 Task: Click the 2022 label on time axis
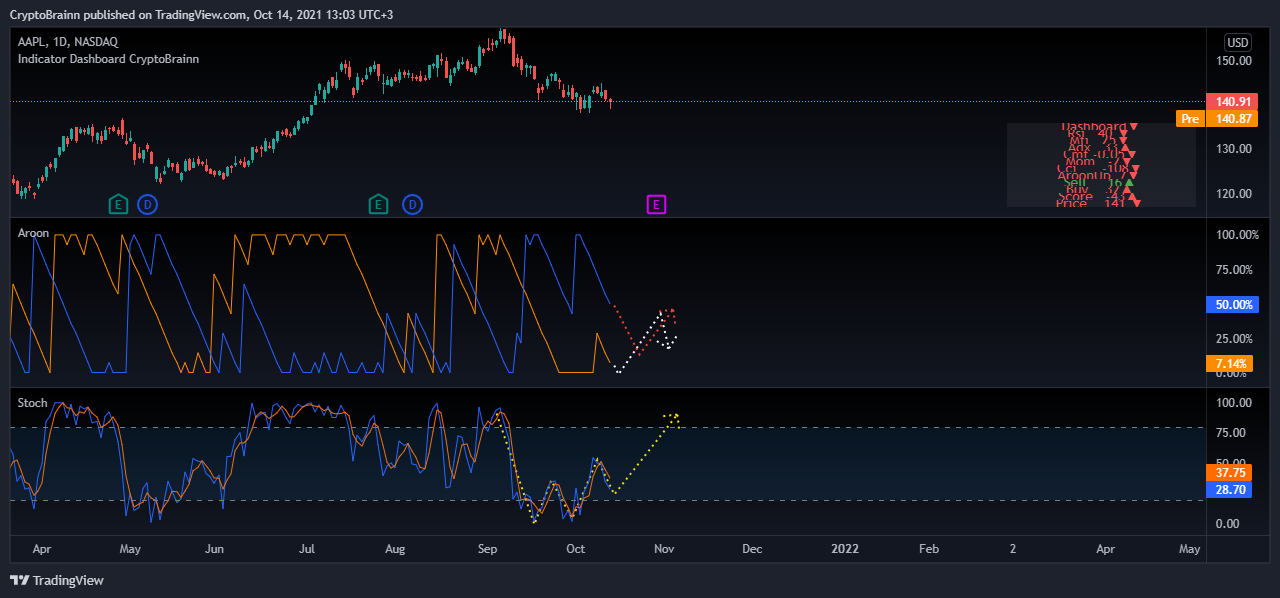click(845, 549)
